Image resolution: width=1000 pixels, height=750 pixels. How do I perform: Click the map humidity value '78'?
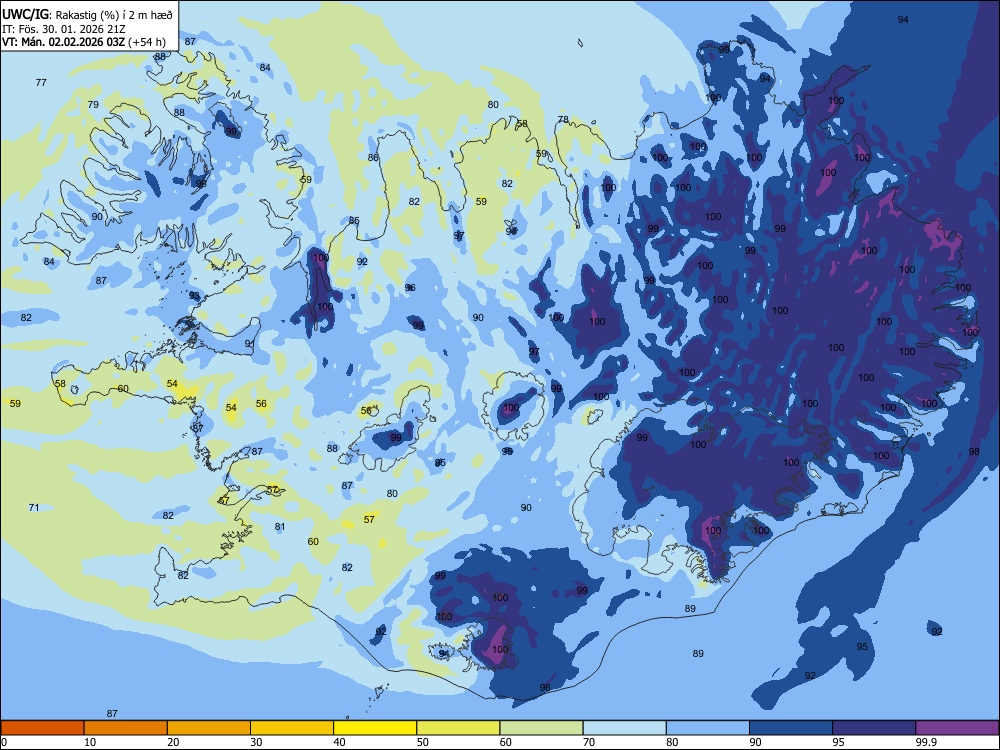tap(563, 119)
